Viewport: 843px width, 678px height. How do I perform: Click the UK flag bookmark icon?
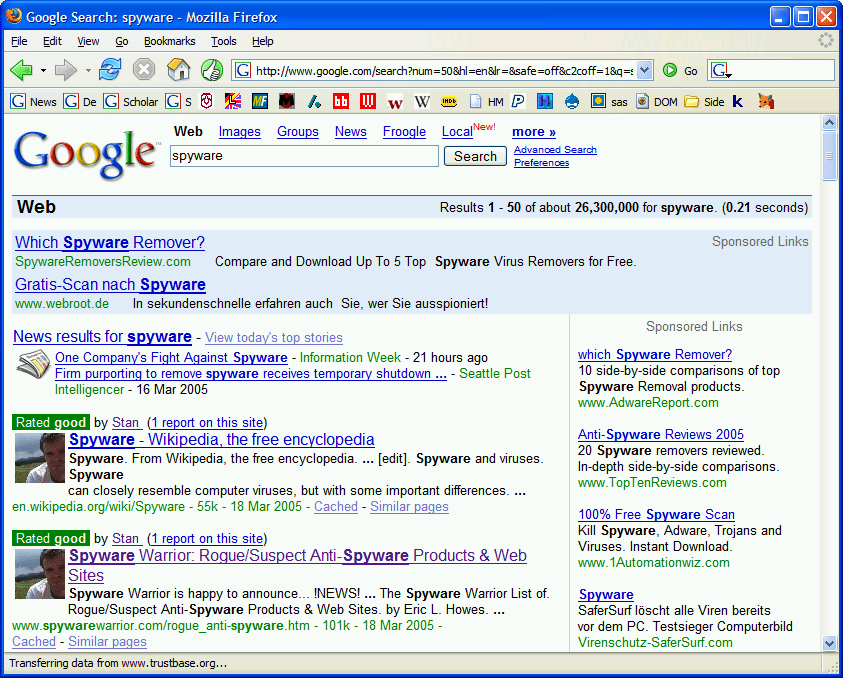click(x=233, y=101)
